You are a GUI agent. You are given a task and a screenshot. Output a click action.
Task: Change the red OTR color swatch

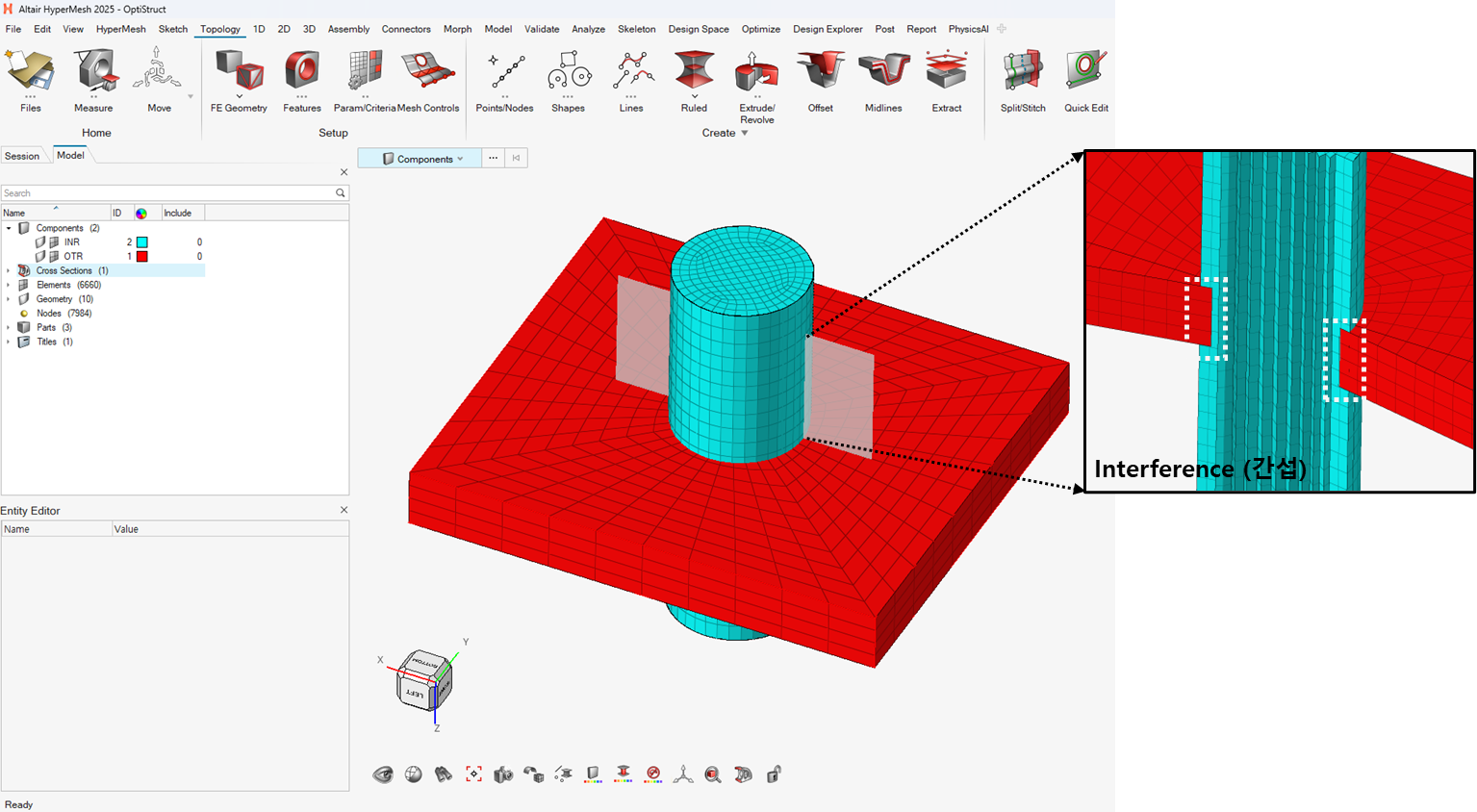point(142,257)
